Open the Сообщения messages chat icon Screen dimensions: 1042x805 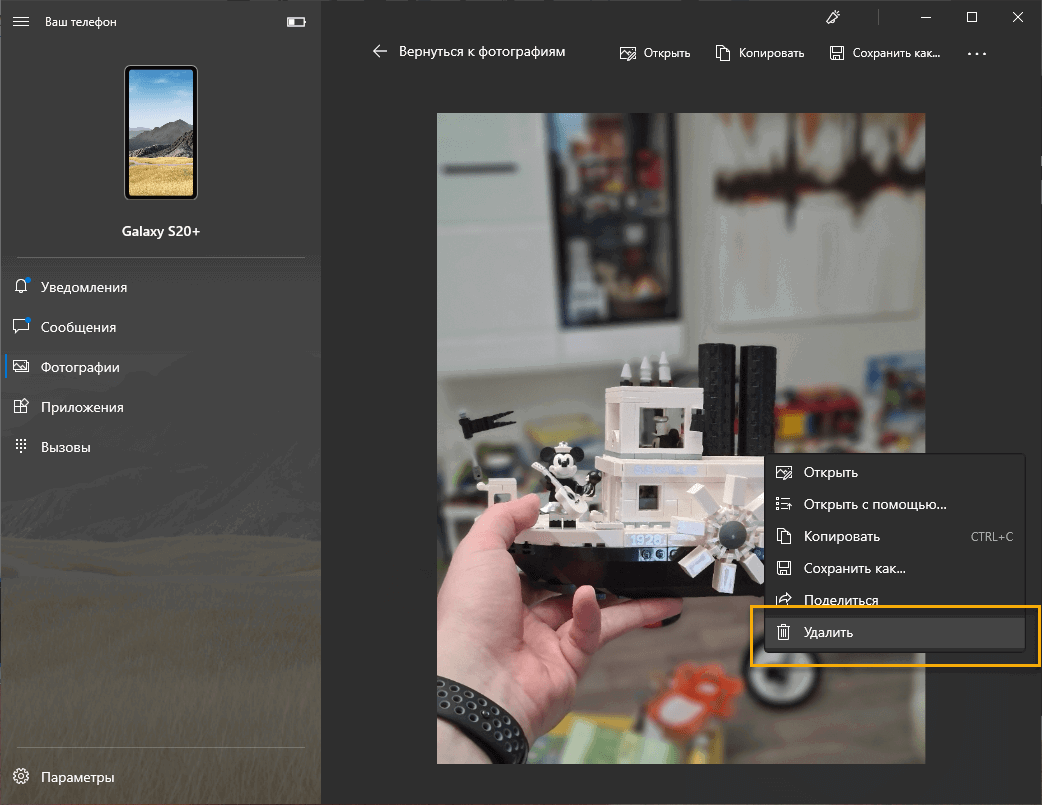tap(21, 326)
